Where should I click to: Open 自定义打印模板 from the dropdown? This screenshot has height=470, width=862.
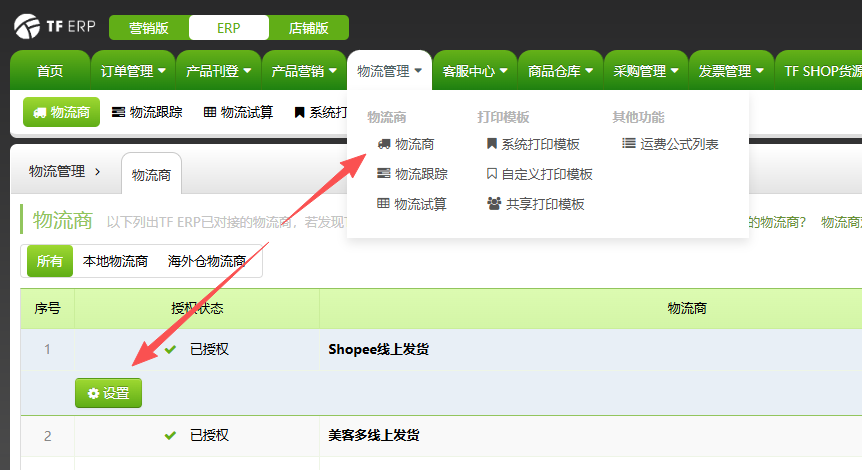(x=547, y=174)
